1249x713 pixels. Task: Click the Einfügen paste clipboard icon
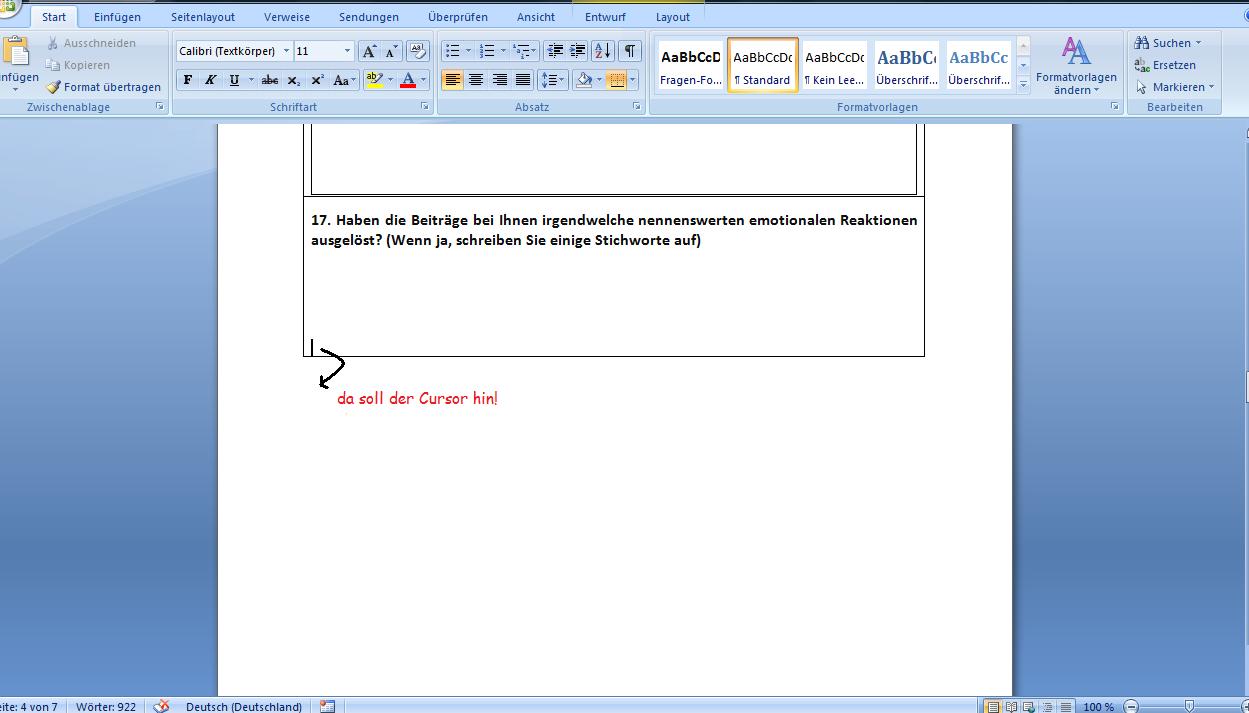pyautogui.click(x=15, y=52)
